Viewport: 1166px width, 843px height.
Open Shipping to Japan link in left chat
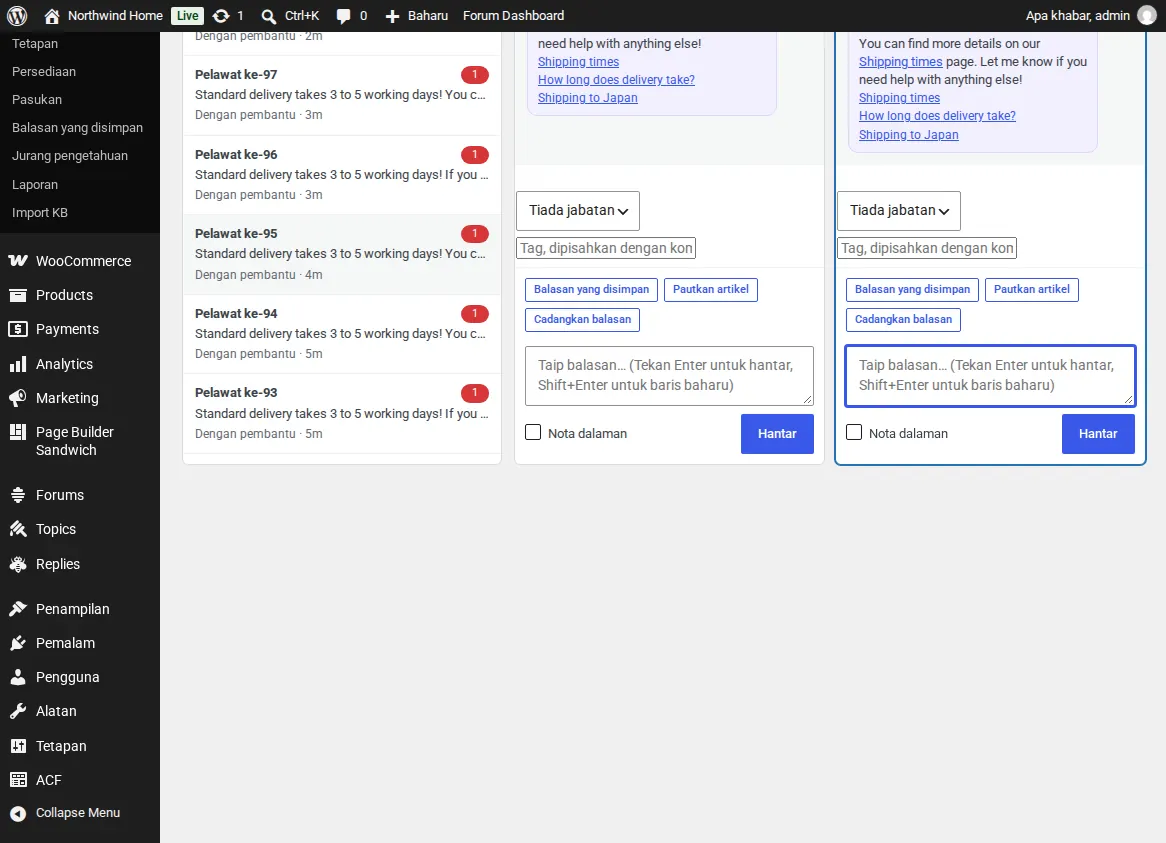[587, 98]
